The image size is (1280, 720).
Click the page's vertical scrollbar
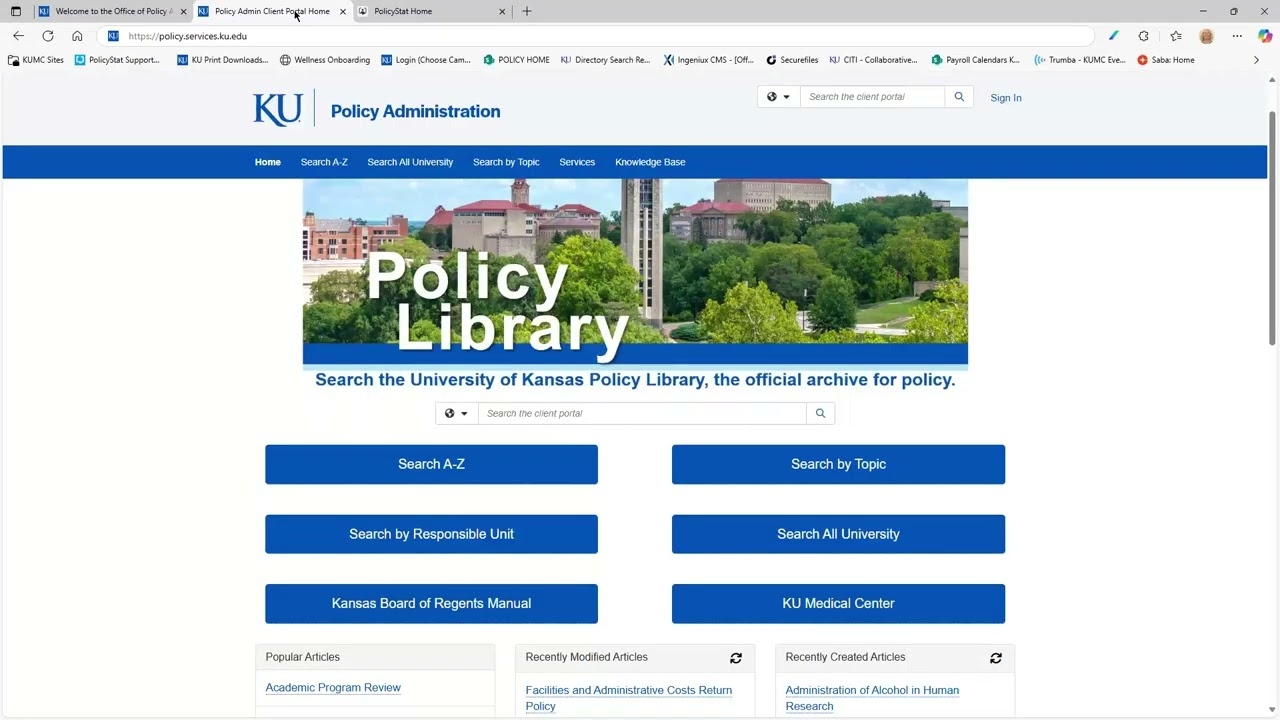point(1272,230)
